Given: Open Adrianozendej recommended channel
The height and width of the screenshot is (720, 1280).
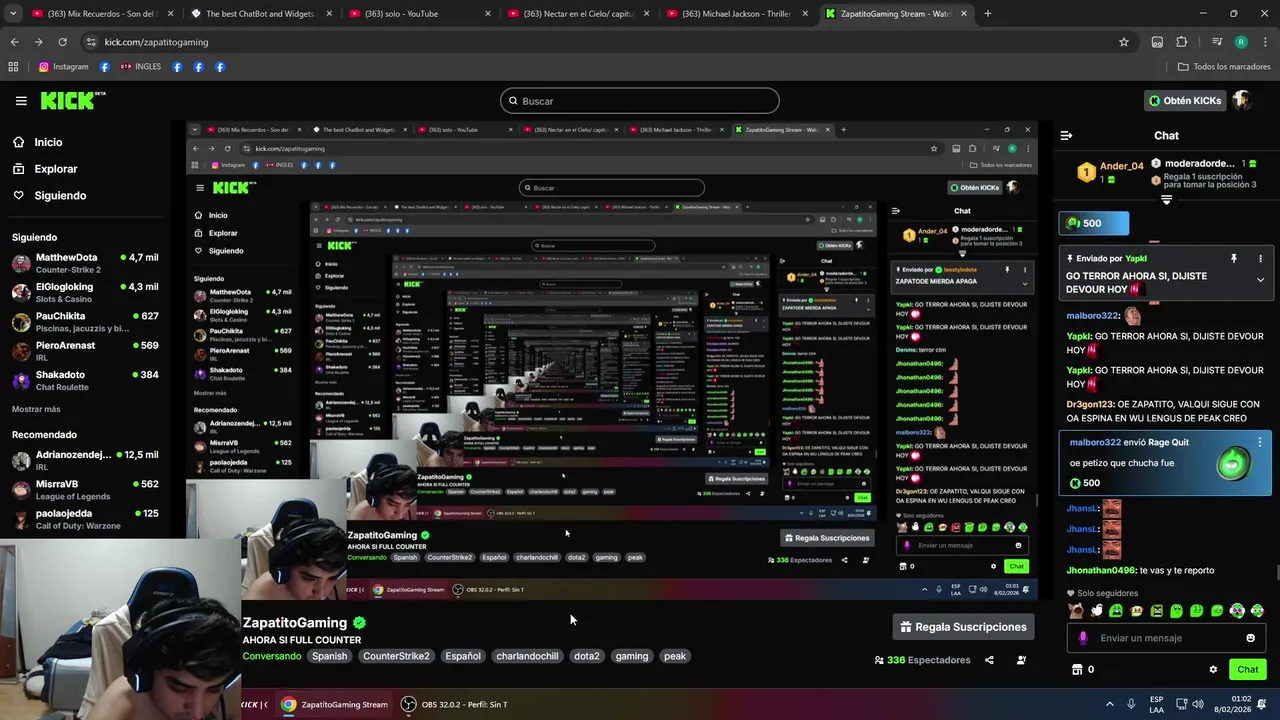Looking at the screenshot, I should click(x=85, y=460).
